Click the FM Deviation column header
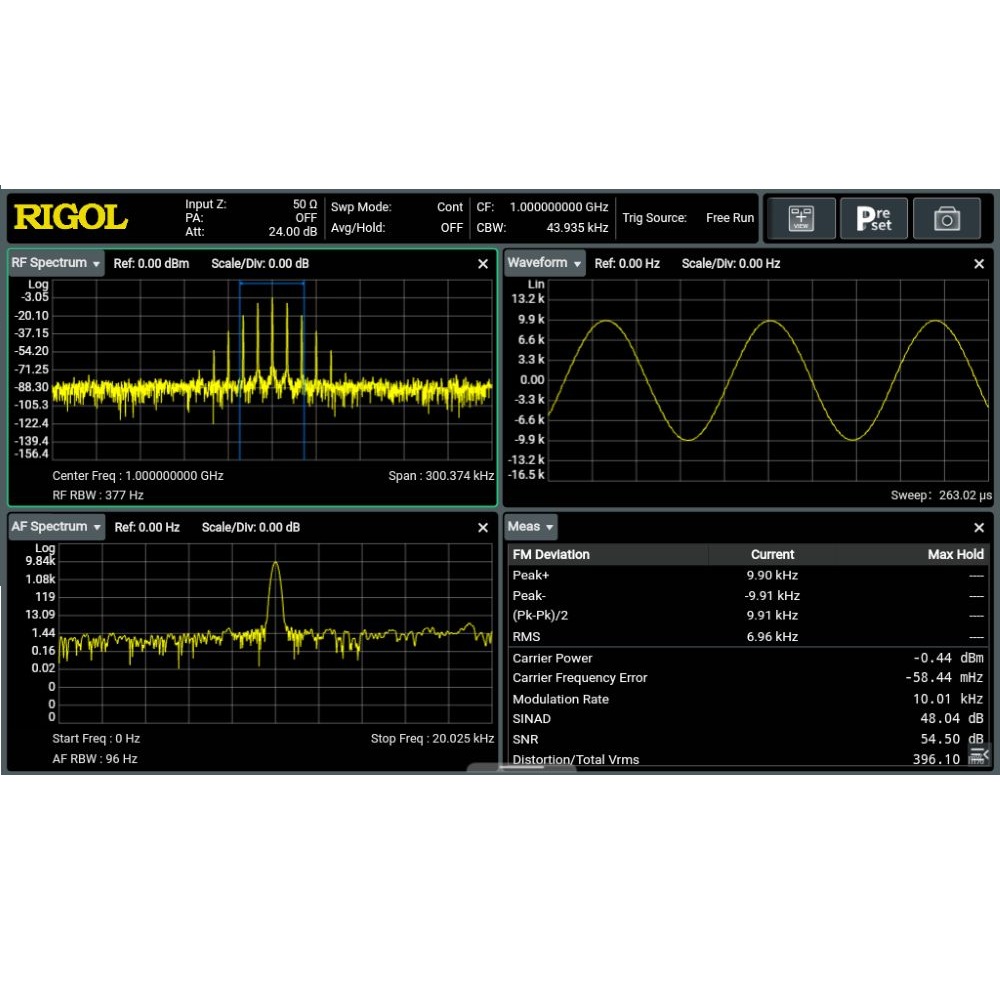This screenshot has height=1000, width=1000. [x=551, y=554]
